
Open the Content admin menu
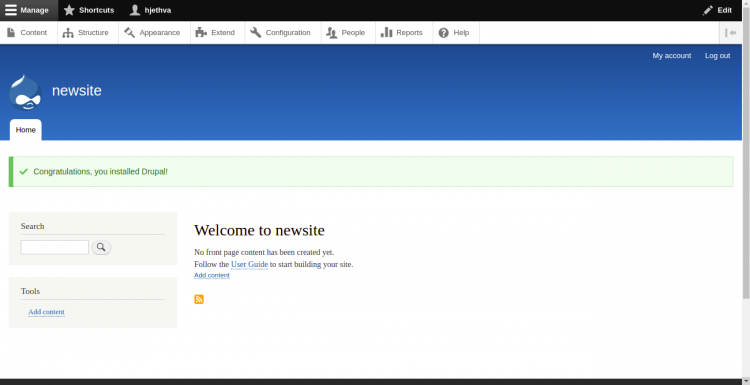28,33
